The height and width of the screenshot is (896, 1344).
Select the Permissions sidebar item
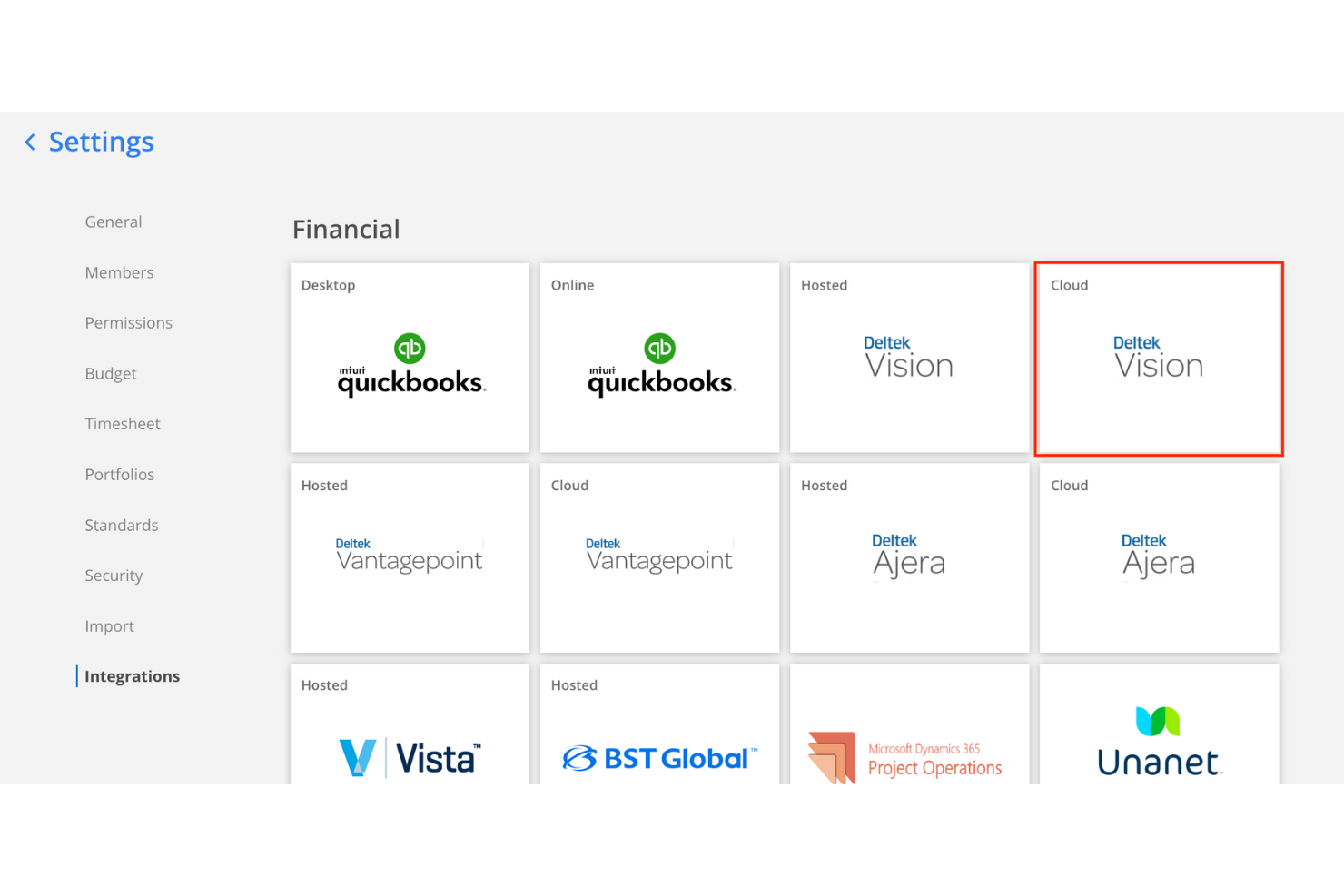[x=128, y=322]
